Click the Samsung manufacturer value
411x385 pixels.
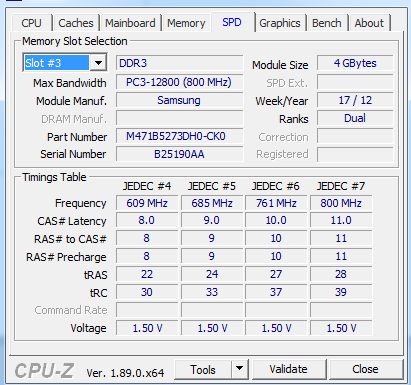click(179, 100)
